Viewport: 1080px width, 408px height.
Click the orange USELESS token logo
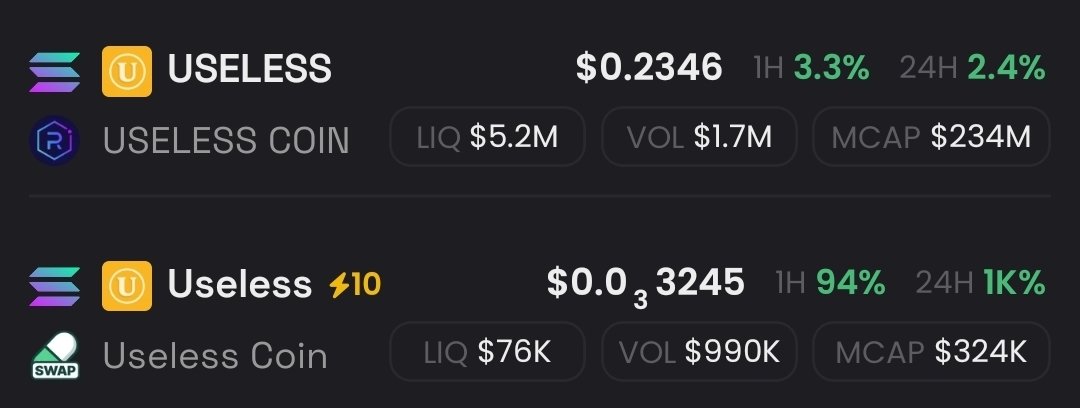coord(127,71)
